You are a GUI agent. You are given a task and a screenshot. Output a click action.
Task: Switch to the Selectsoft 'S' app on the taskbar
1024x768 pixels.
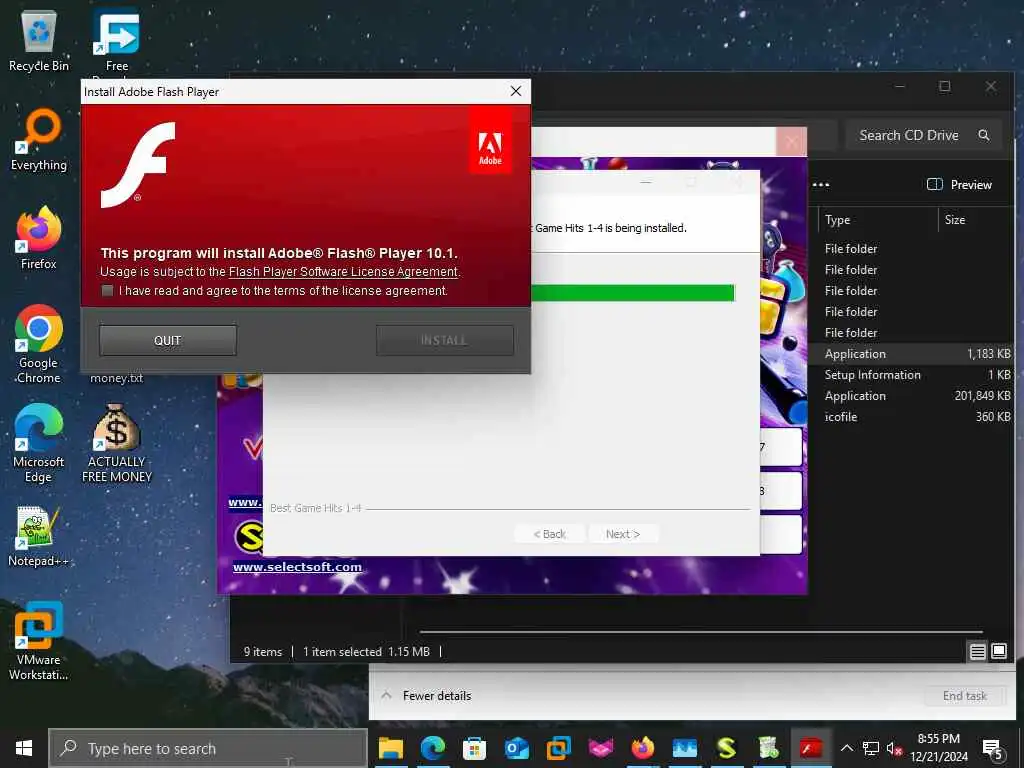(726, 748)
